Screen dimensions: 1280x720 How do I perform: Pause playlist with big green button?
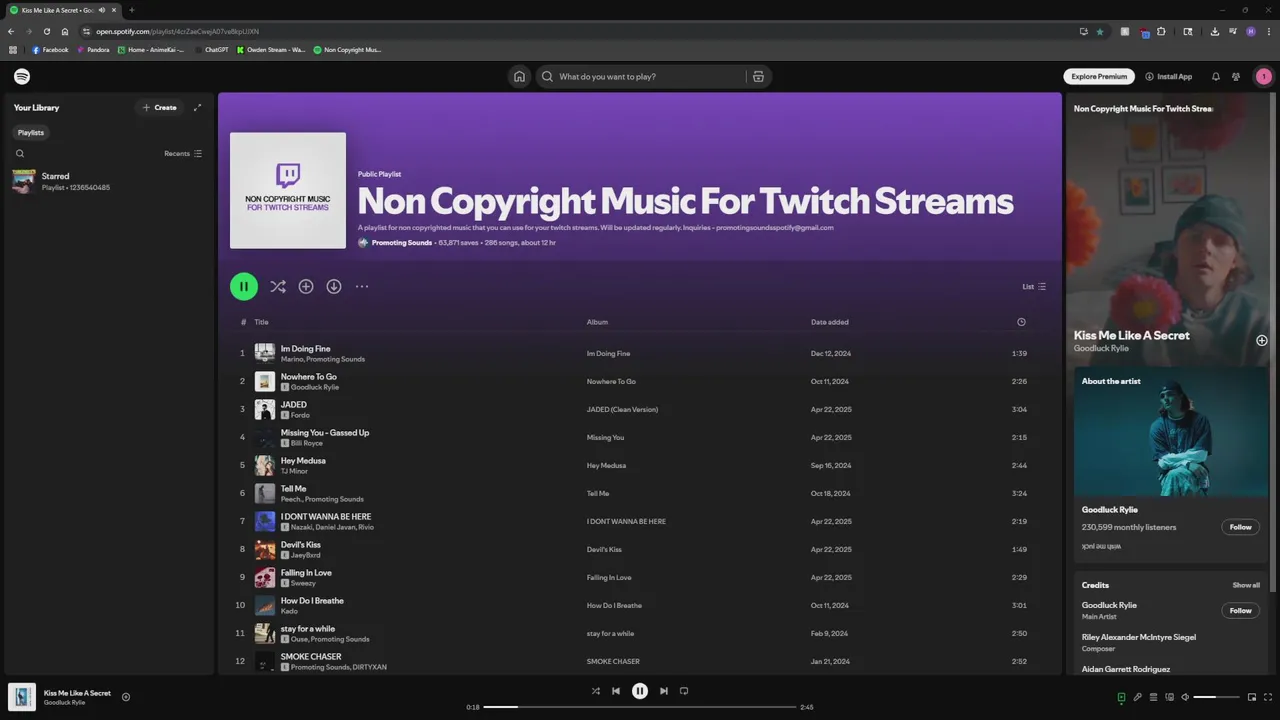tap(244, 286)
